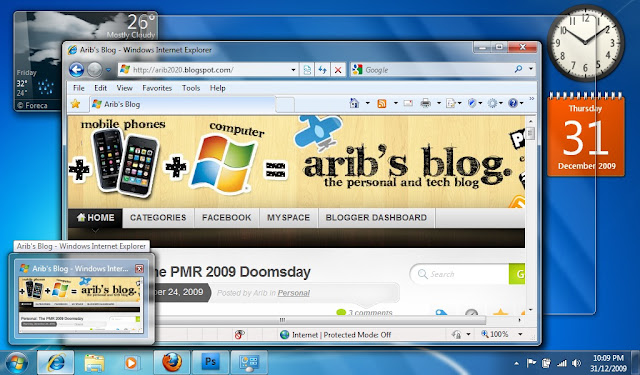Image resolution: width=640 pixels, height=375 pixels.
Task: Click the Arib's Blog preview thumbnail
Action: tap(81, 304)
